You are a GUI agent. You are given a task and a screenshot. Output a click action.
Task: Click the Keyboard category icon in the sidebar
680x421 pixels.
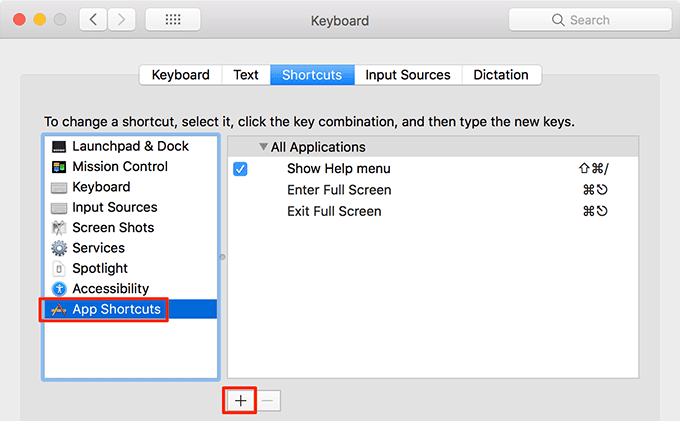point(59,187)
